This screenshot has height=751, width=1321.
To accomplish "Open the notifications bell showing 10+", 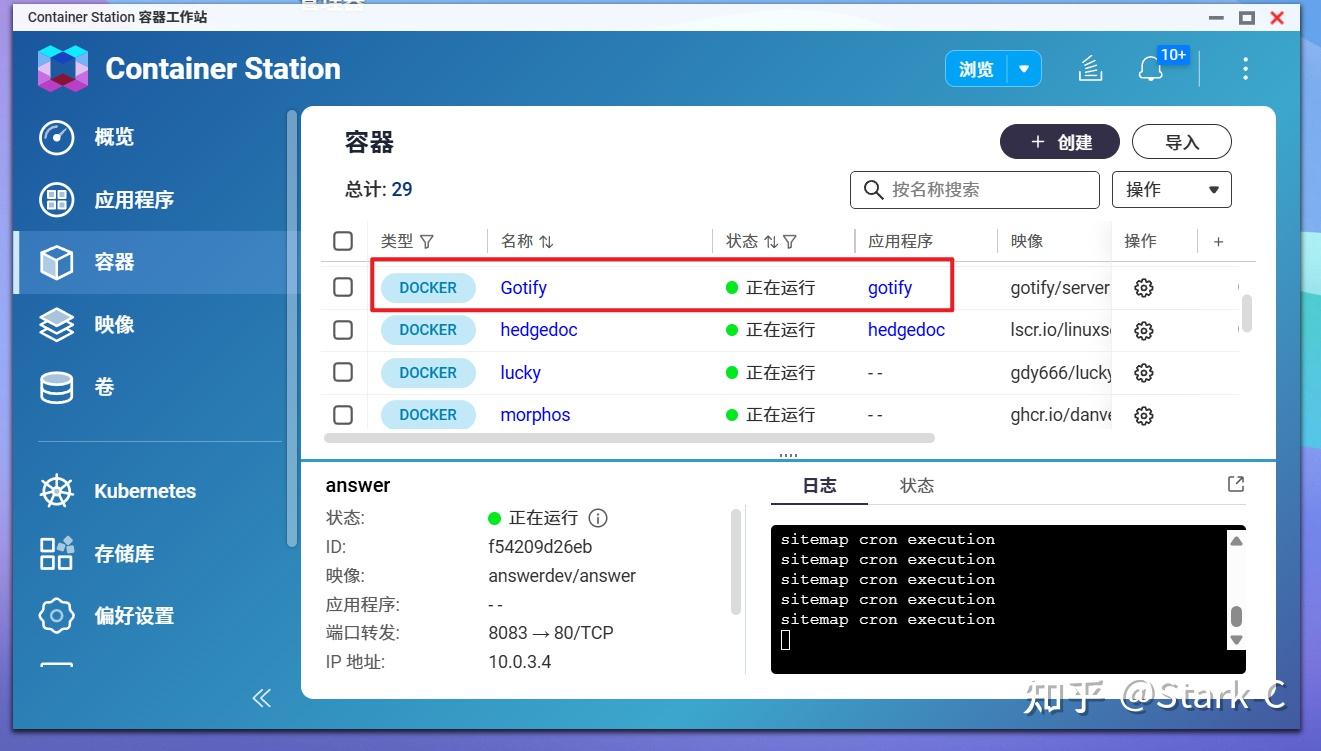I will [x=1150, y=68].
